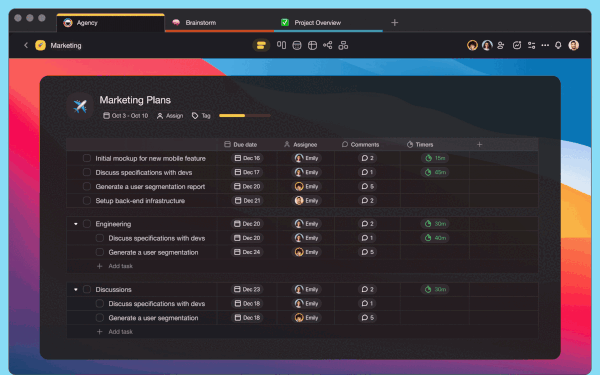Collapse the Engineering group

point(75,224)
